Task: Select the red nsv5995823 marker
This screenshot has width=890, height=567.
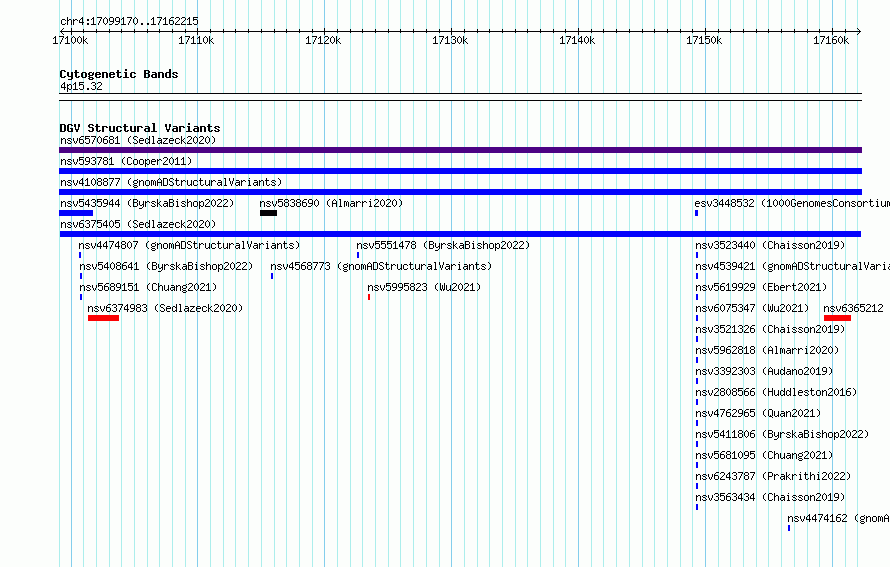Action: pos(369,297)
